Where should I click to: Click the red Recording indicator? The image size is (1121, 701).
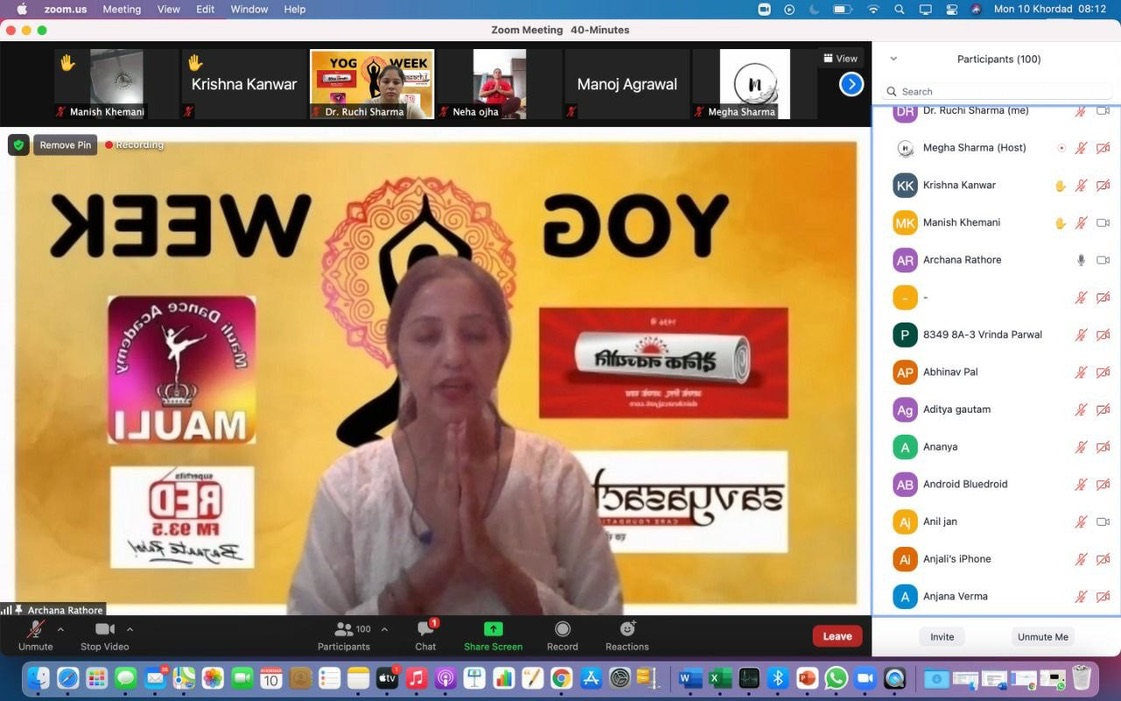[x=134, y=145]
